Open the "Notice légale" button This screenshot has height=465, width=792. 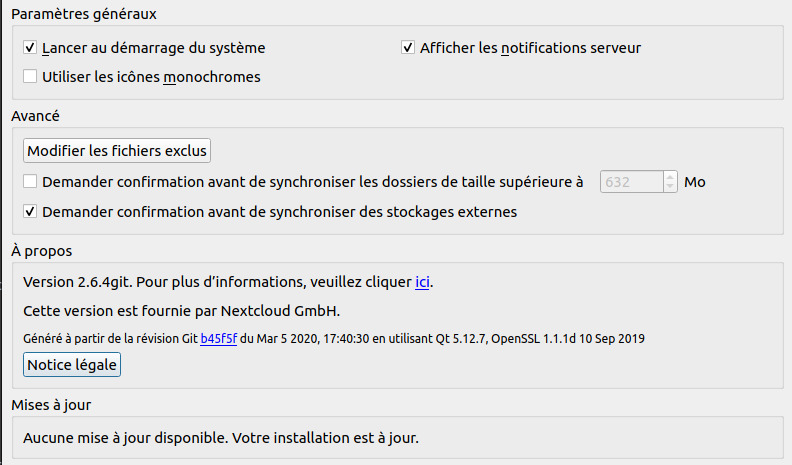[72, 366]
